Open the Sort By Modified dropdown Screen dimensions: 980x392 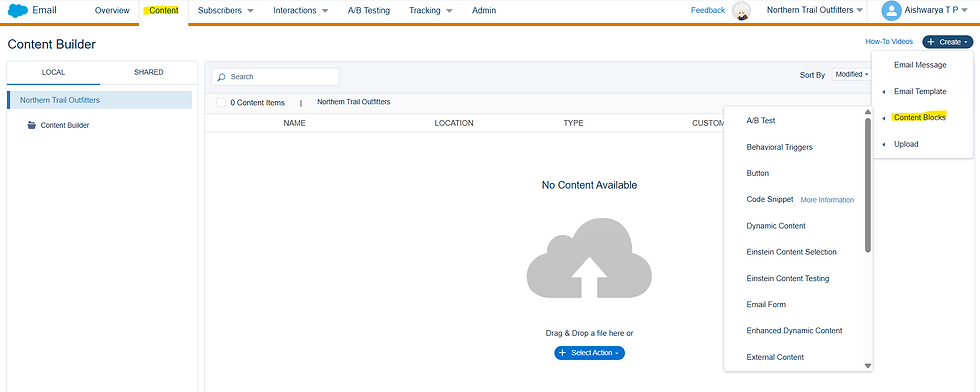click(852, 74)
